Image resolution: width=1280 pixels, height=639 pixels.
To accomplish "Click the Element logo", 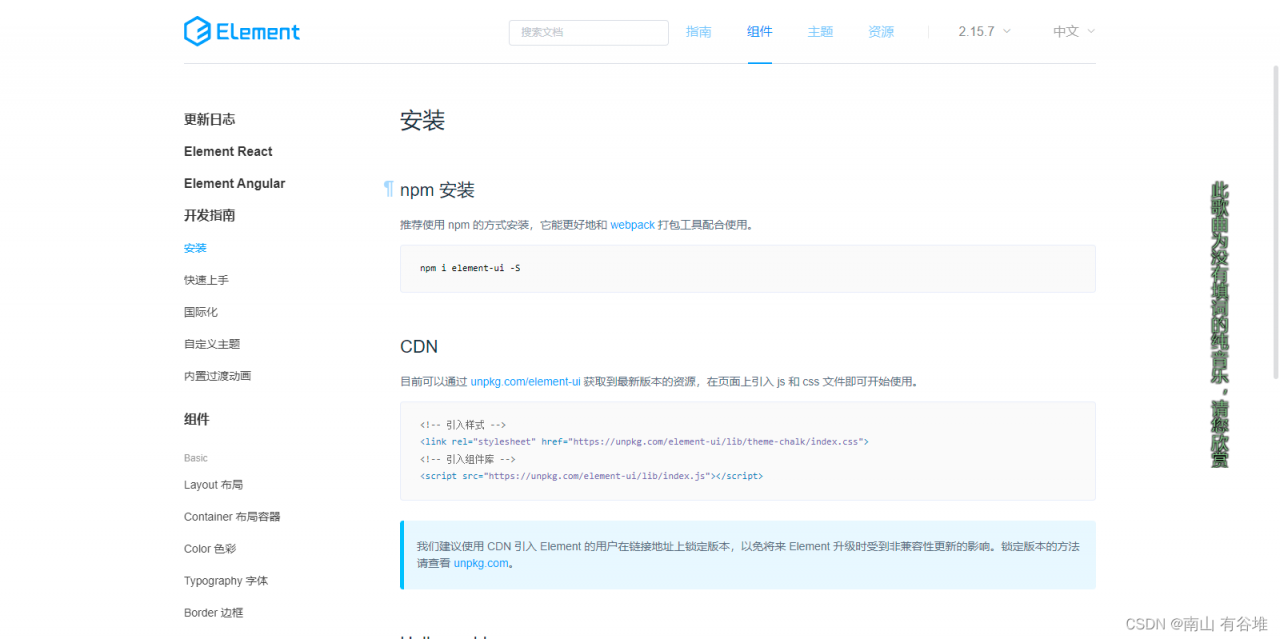I will pyautogui.click(x=242, y=31).
